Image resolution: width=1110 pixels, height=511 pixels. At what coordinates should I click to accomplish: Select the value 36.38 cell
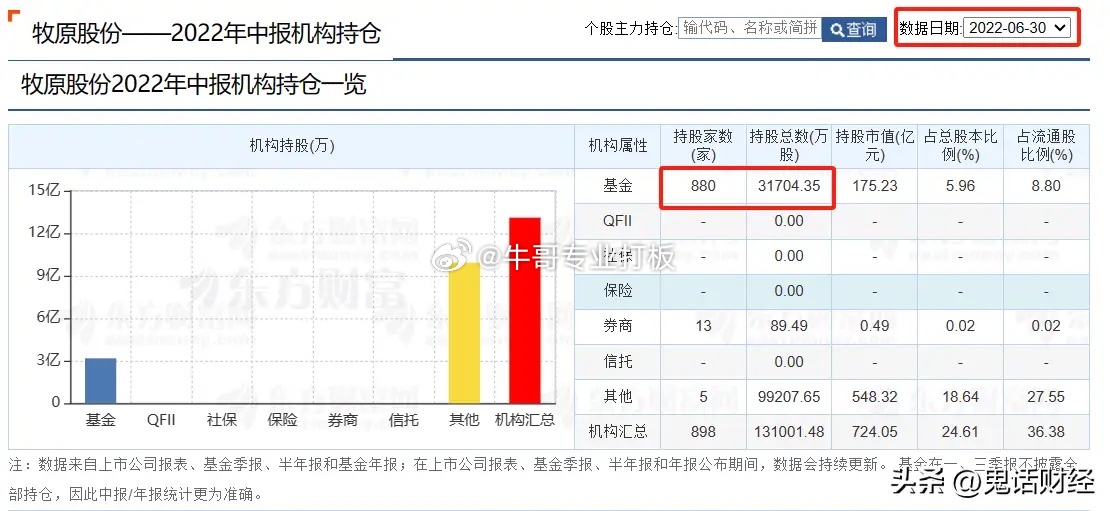pyautogui.click(x=1046, y=432)
